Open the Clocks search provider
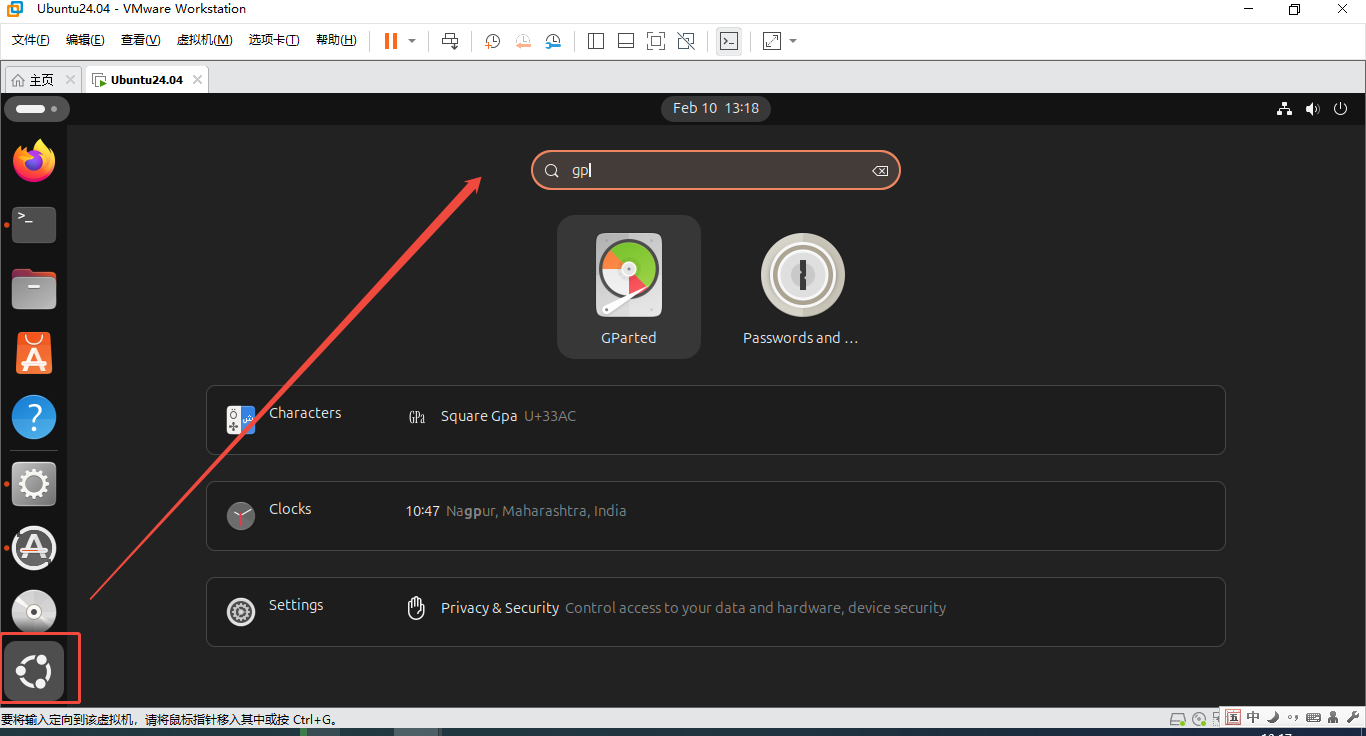1366x736 pixels. [x=269, y=515]
